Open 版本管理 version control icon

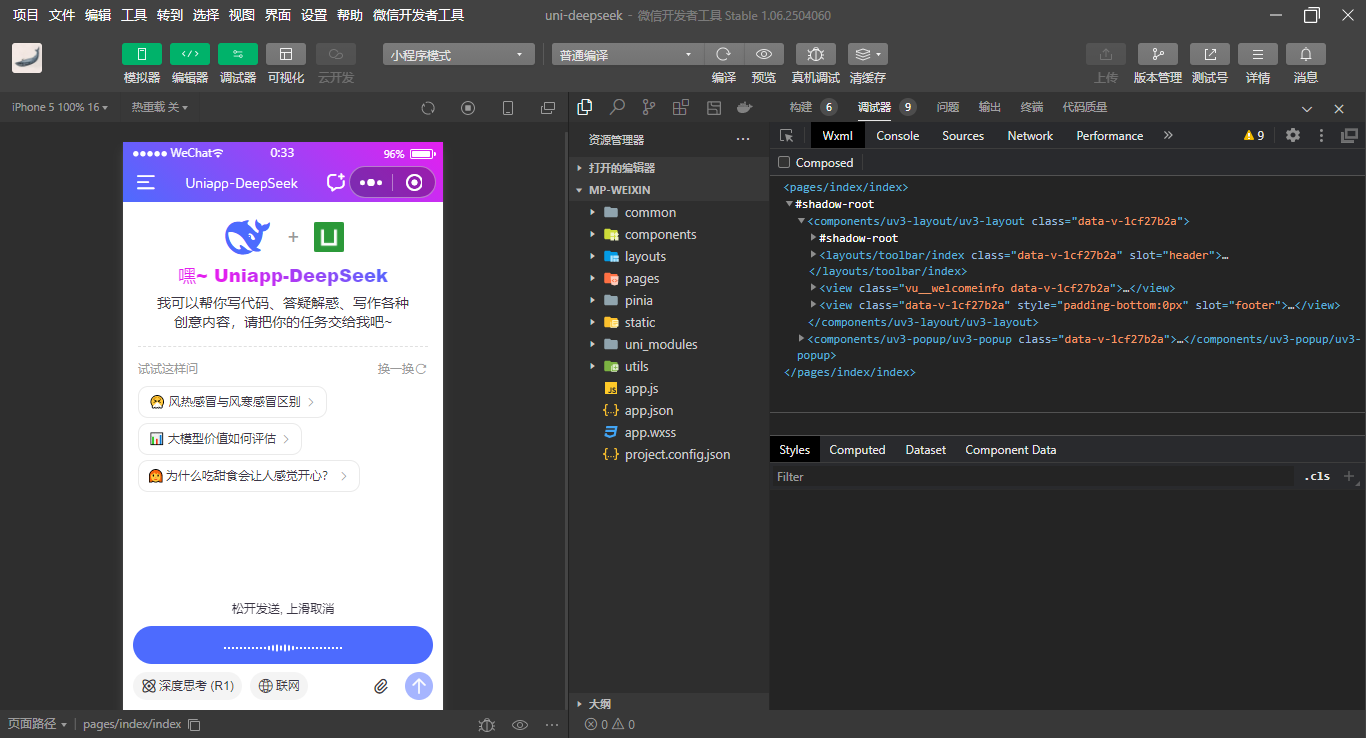[1158, 54]
